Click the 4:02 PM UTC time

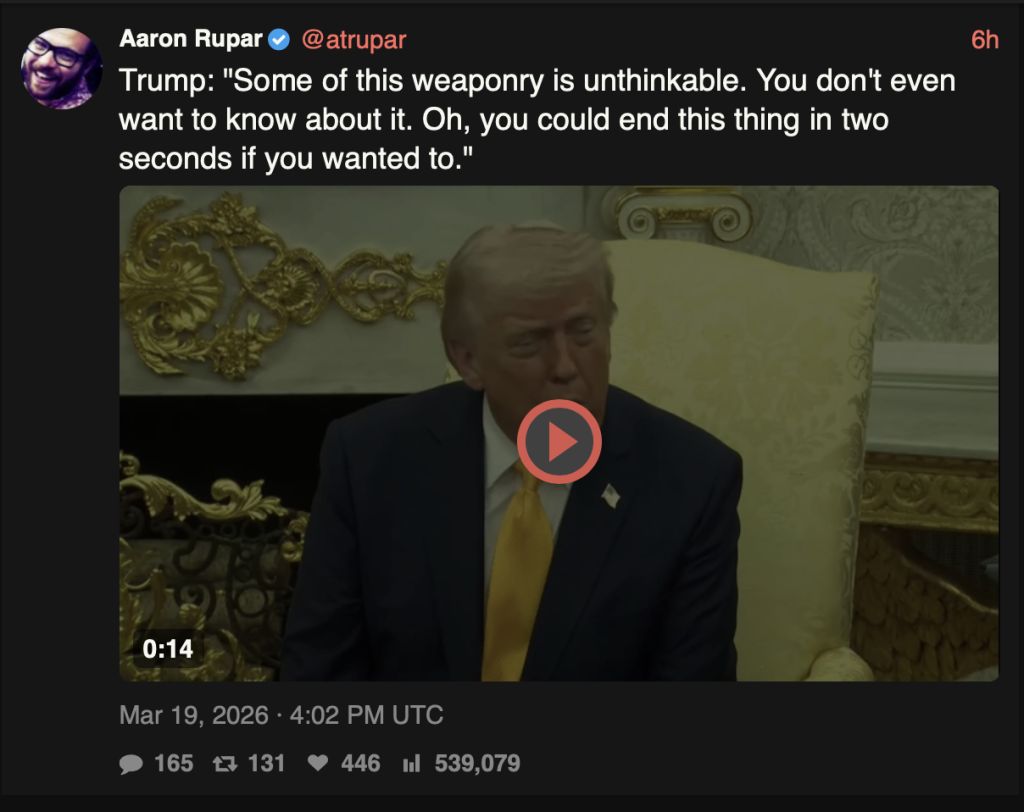366,715
